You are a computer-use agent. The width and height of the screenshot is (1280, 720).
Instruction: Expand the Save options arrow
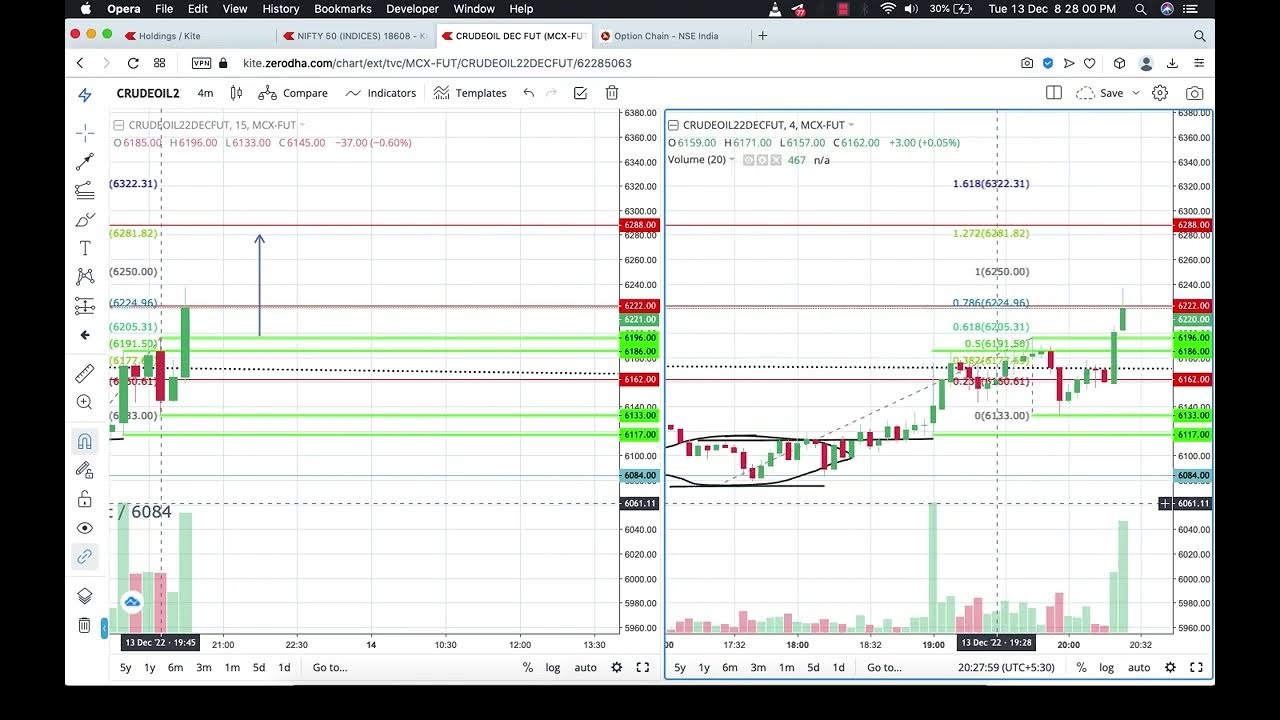(1135, 93)
